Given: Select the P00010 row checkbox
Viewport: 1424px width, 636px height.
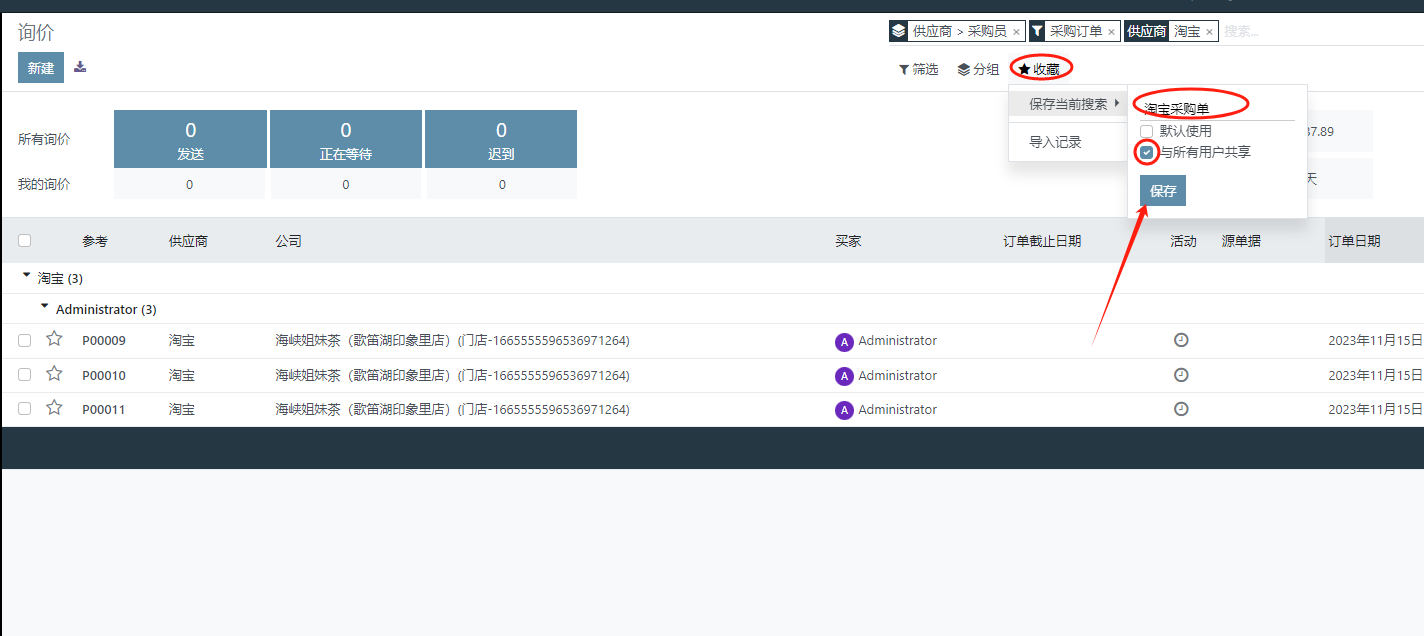Looking at the screenshot, I should pos(25,375).
